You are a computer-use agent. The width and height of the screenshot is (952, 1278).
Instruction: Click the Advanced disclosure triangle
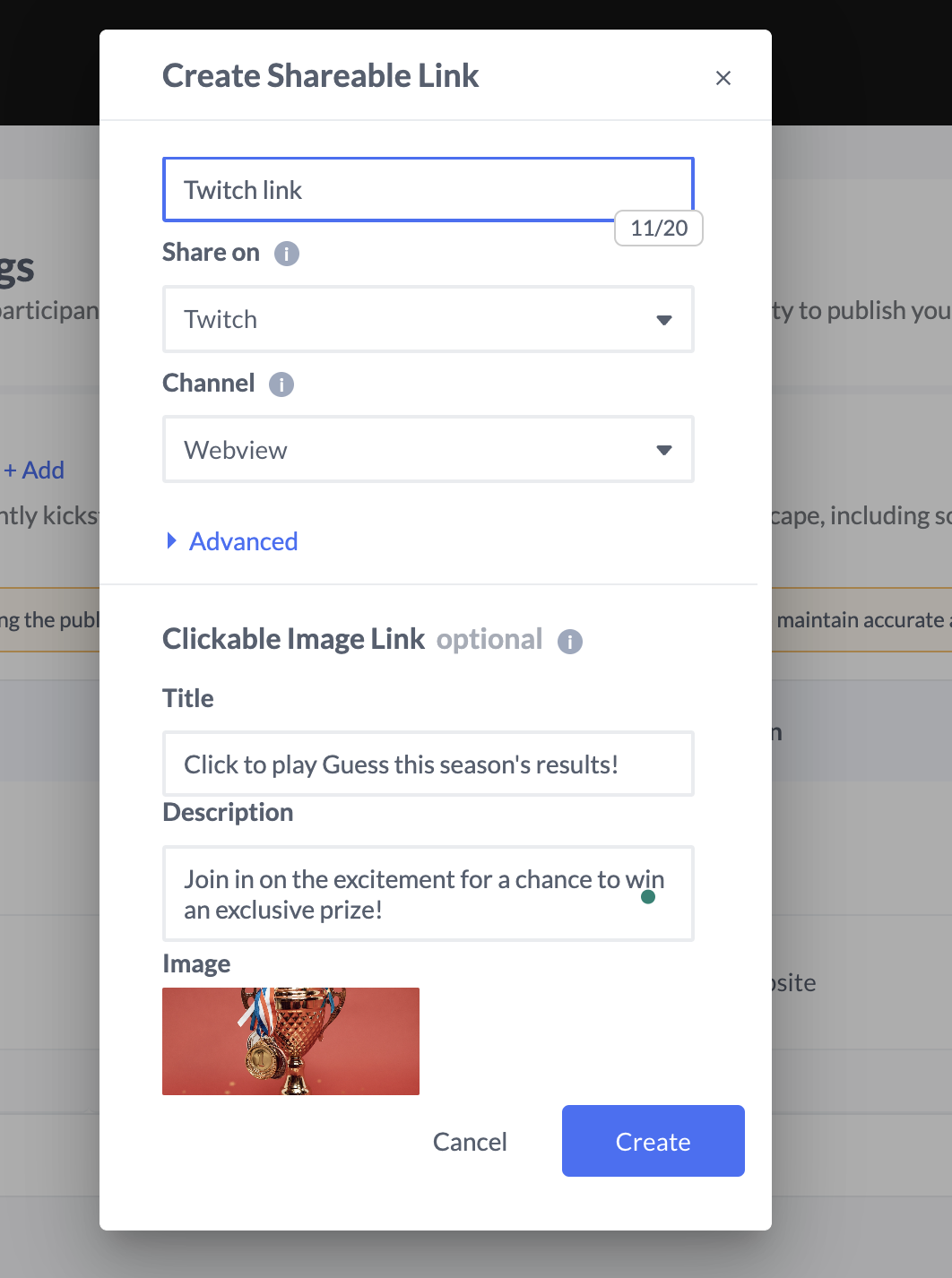172,540
